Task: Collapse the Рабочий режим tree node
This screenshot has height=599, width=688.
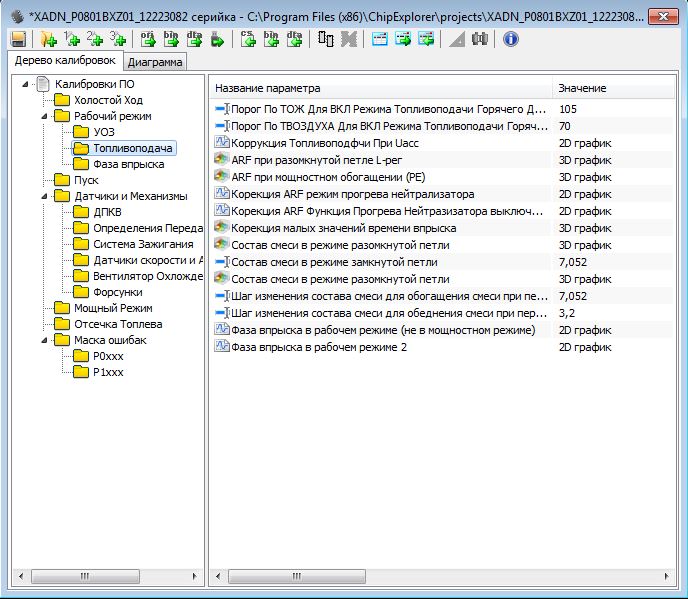Action: click(x=44, y=116)
